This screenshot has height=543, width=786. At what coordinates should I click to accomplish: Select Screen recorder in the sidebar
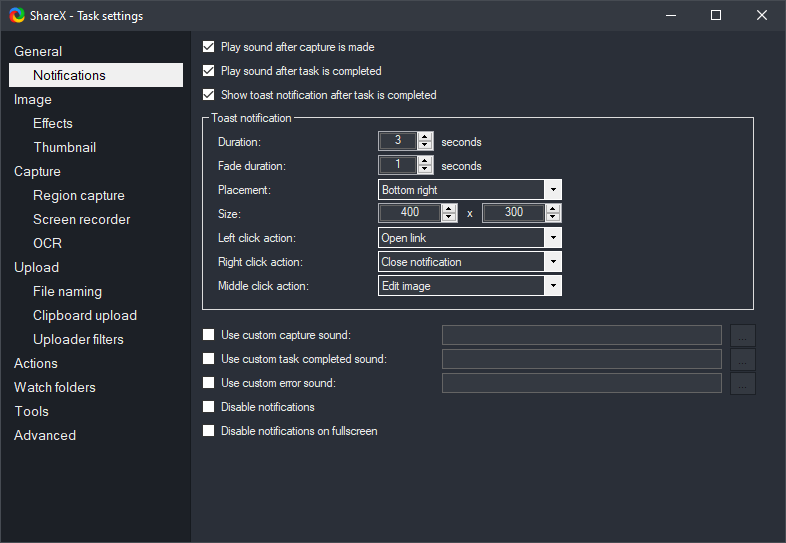(x=82, y=219)
